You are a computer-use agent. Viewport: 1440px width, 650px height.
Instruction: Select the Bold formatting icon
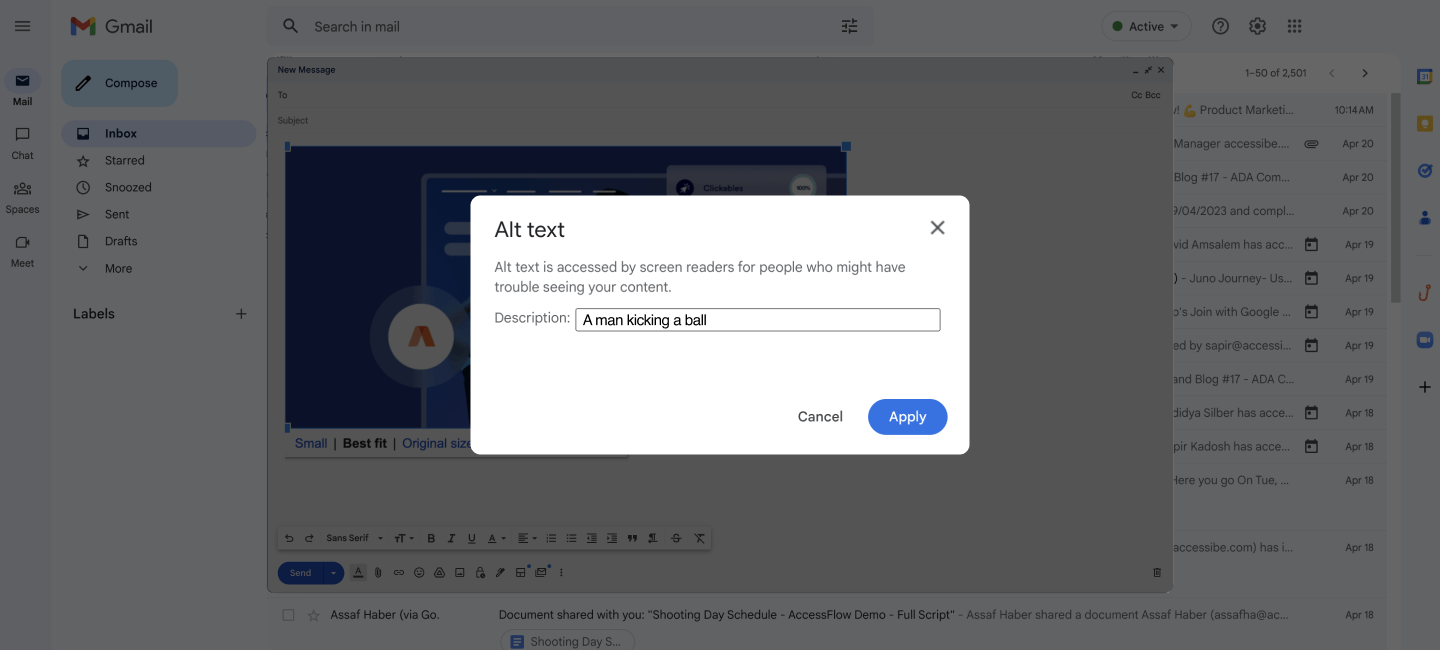[431, 537]
